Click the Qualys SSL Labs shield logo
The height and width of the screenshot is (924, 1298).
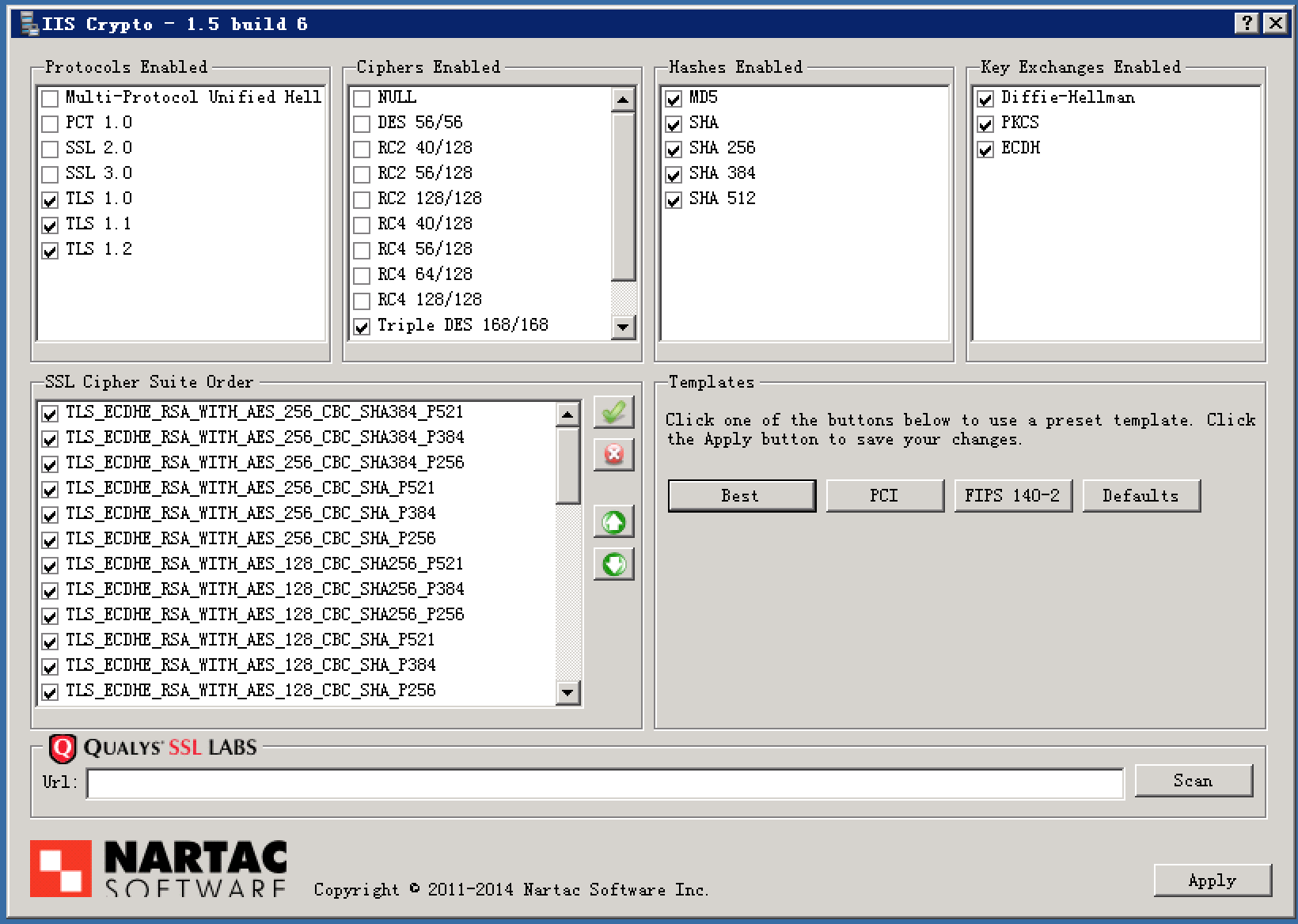click(x=62, y=748)
